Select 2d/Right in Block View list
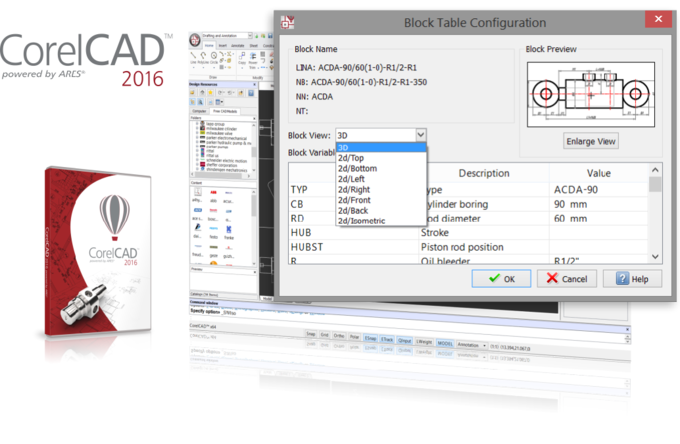The image size is (680, 444). click(381, 189)
